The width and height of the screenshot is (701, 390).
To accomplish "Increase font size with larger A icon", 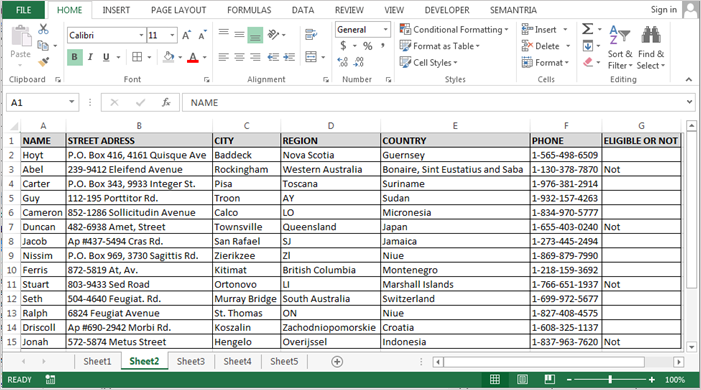I will pos(186,35).
